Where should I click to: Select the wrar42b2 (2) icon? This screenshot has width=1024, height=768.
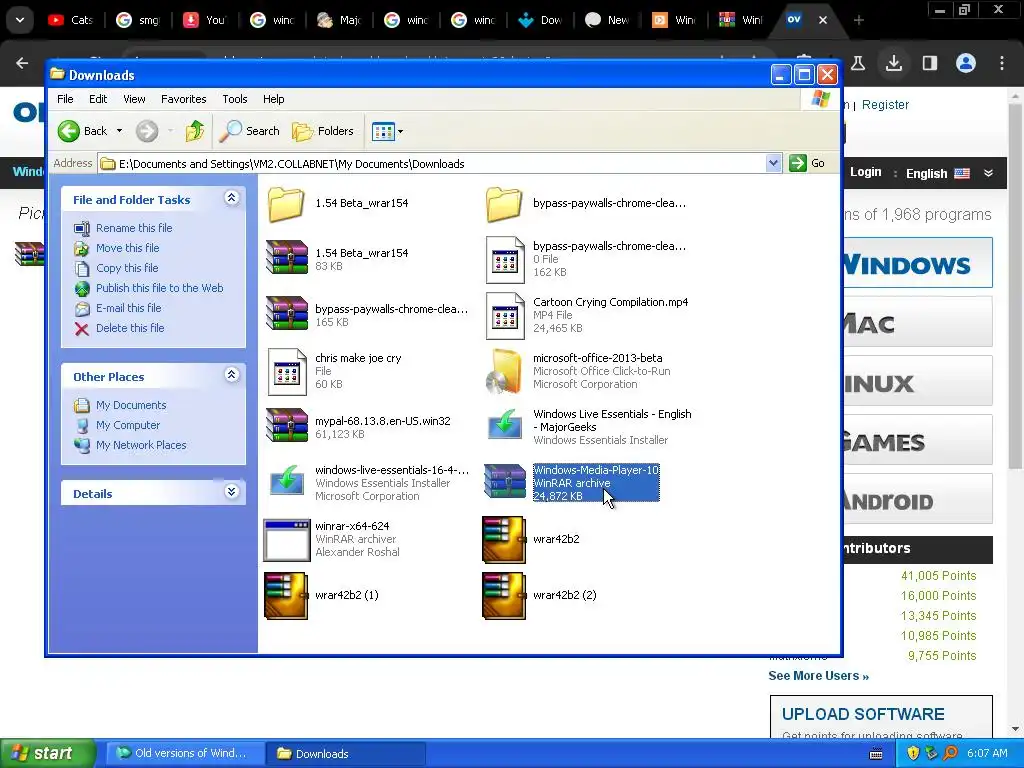coord(504,596)
